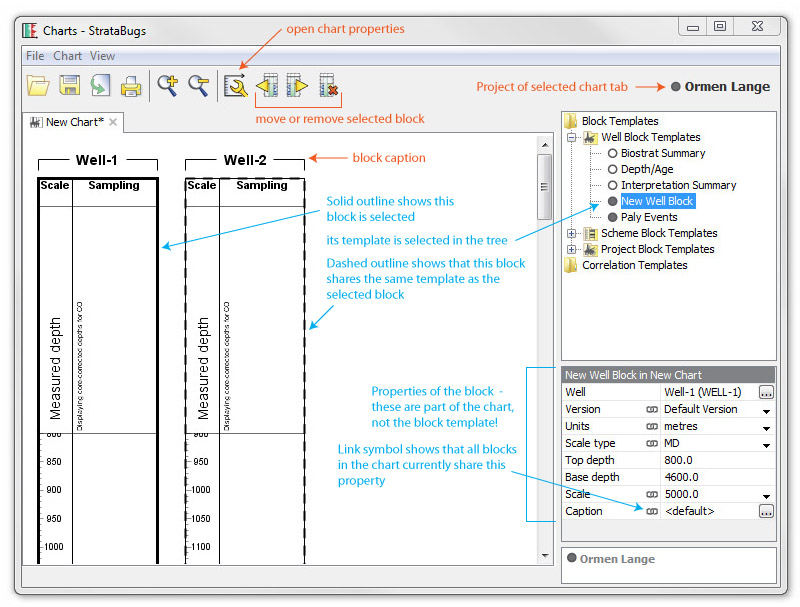Screen dimensions: 800x607
Task: Select the Correlation Templates tree row
Action: [634, 265]
